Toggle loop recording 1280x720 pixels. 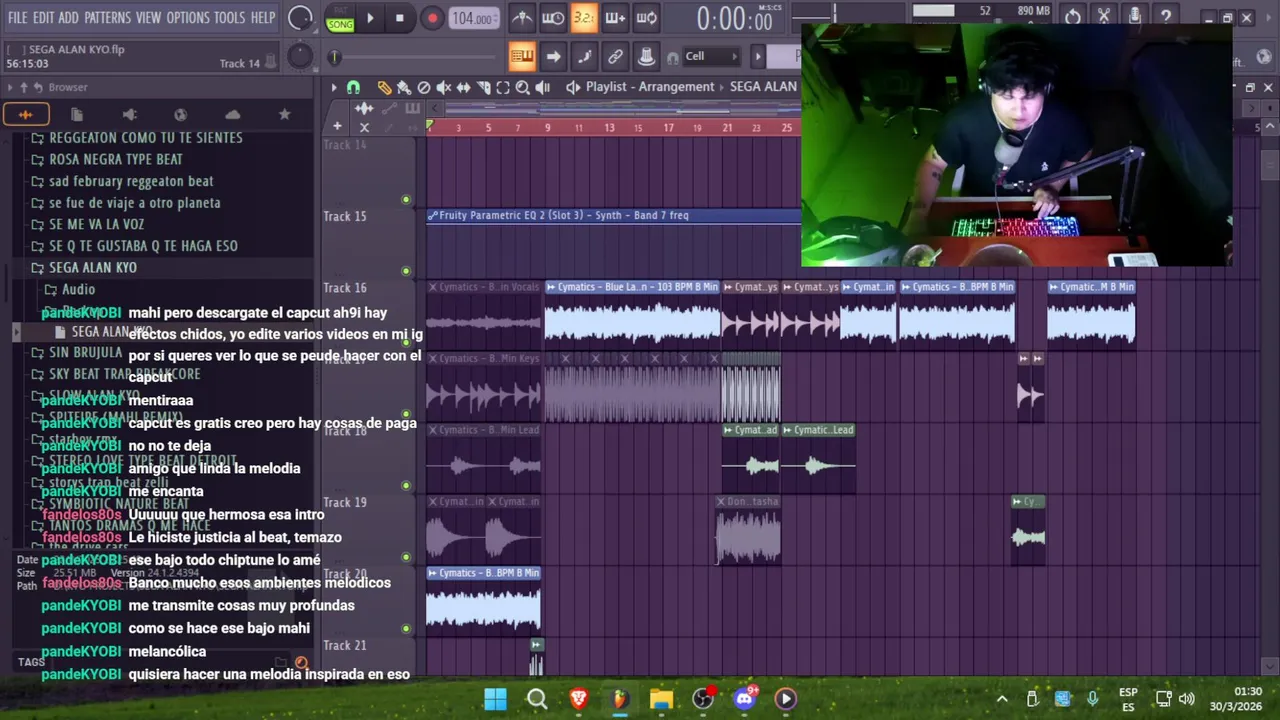click(x=647, y=18)
